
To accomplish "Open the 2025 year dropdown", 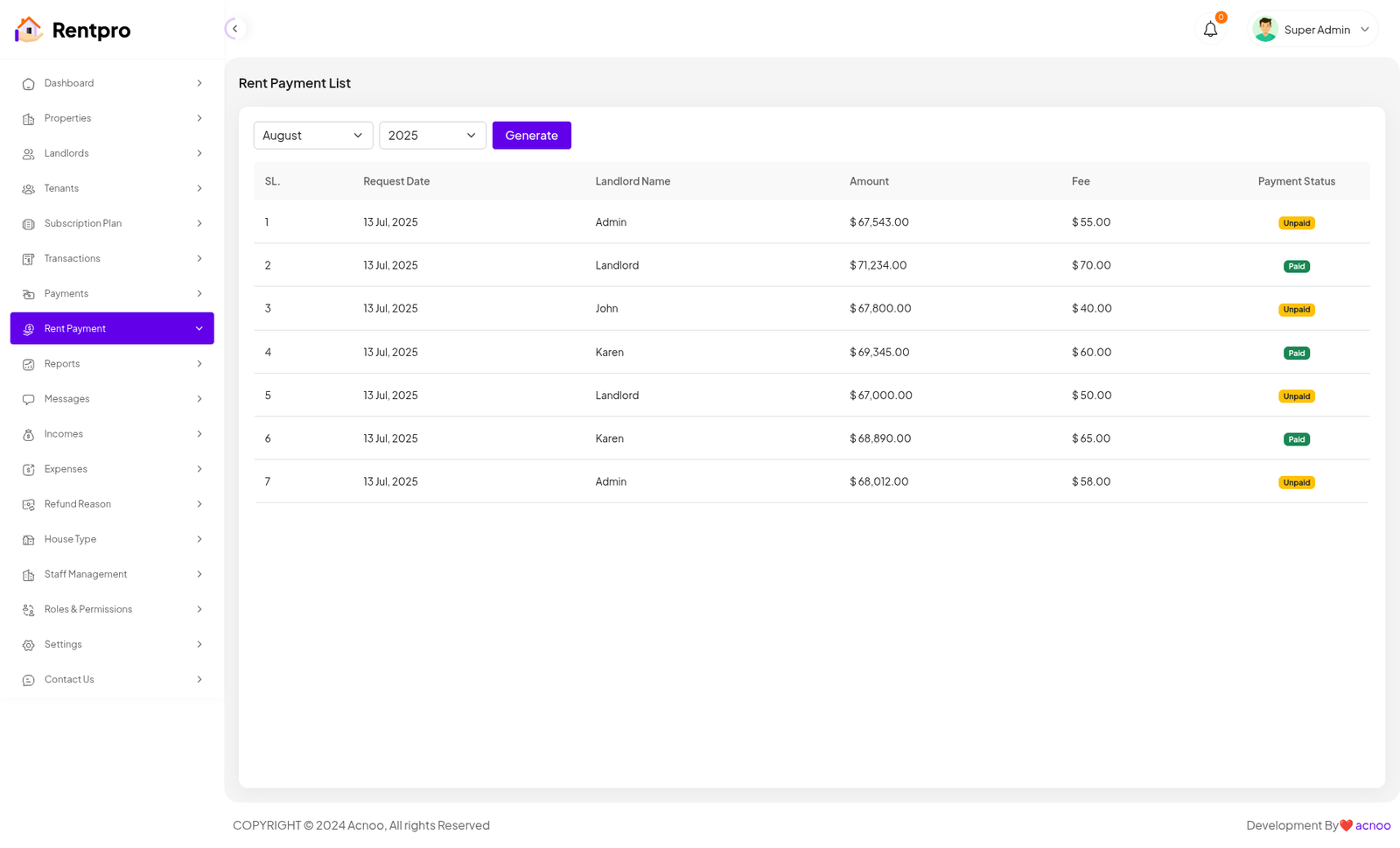I will click(432, 136).
